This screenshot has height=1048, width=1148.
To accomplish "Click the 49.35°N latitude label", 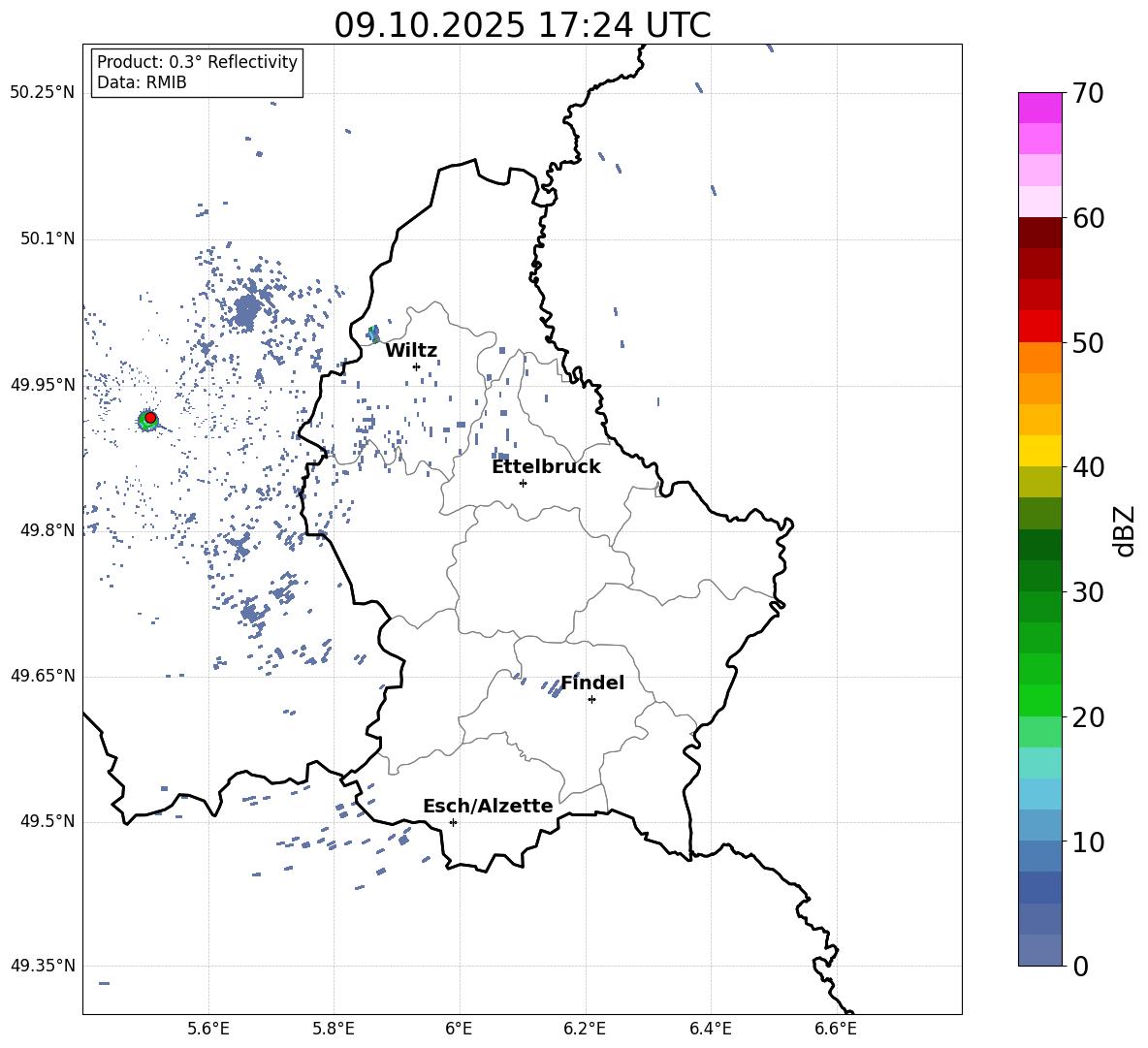I will coord(43,966).
